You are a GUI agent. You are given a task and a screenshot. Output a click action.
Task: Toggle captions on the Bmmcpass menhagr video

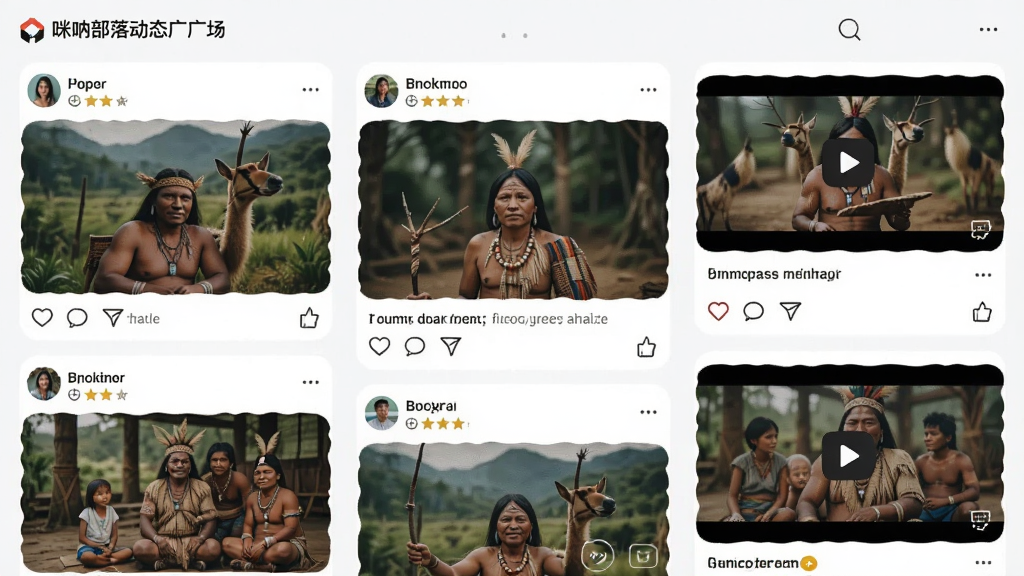980,229
